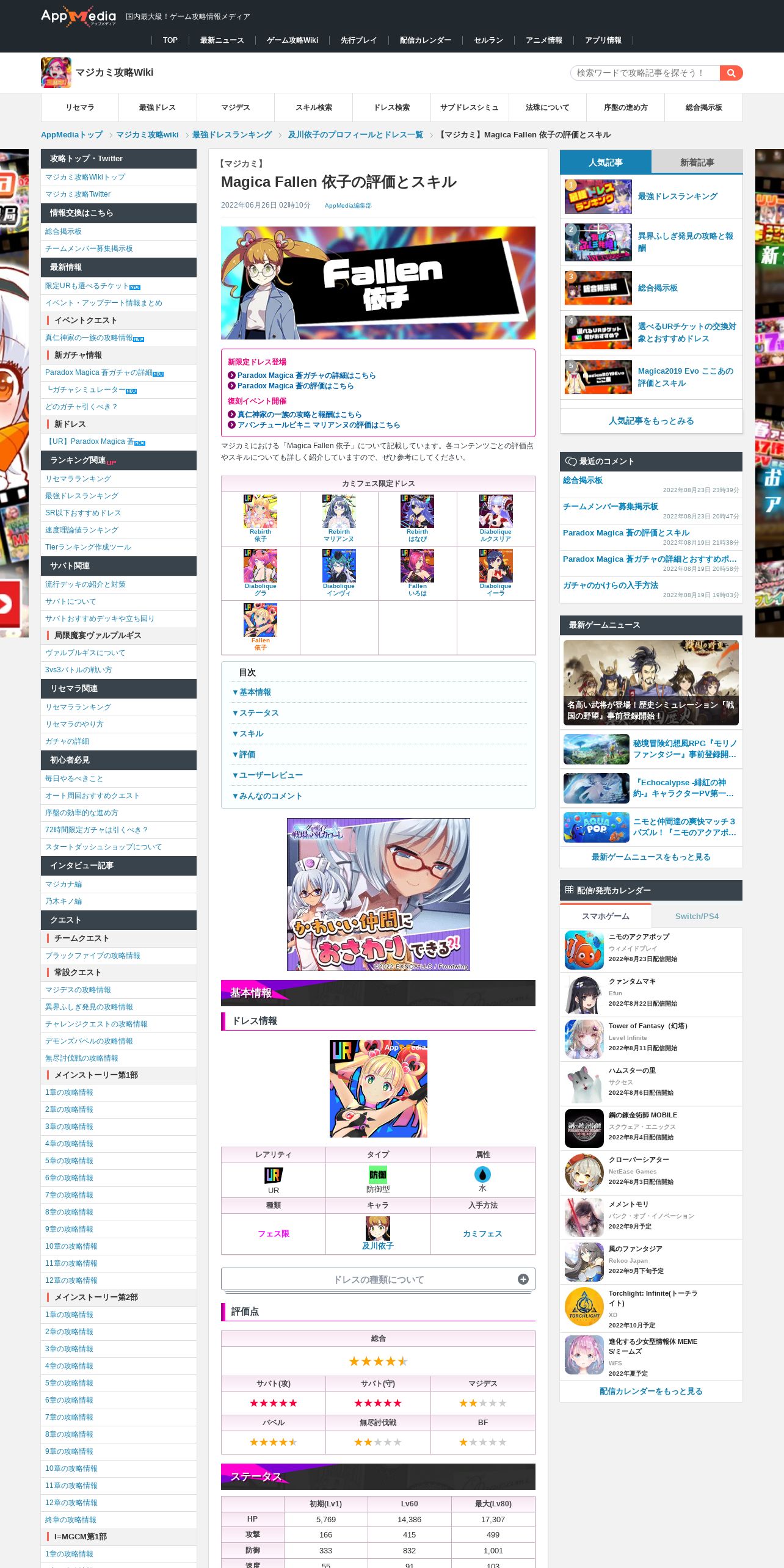784x1568 pixels.
Task: Select the Diabolique インヴィ dress icon
Action: [x=339, y=566]
